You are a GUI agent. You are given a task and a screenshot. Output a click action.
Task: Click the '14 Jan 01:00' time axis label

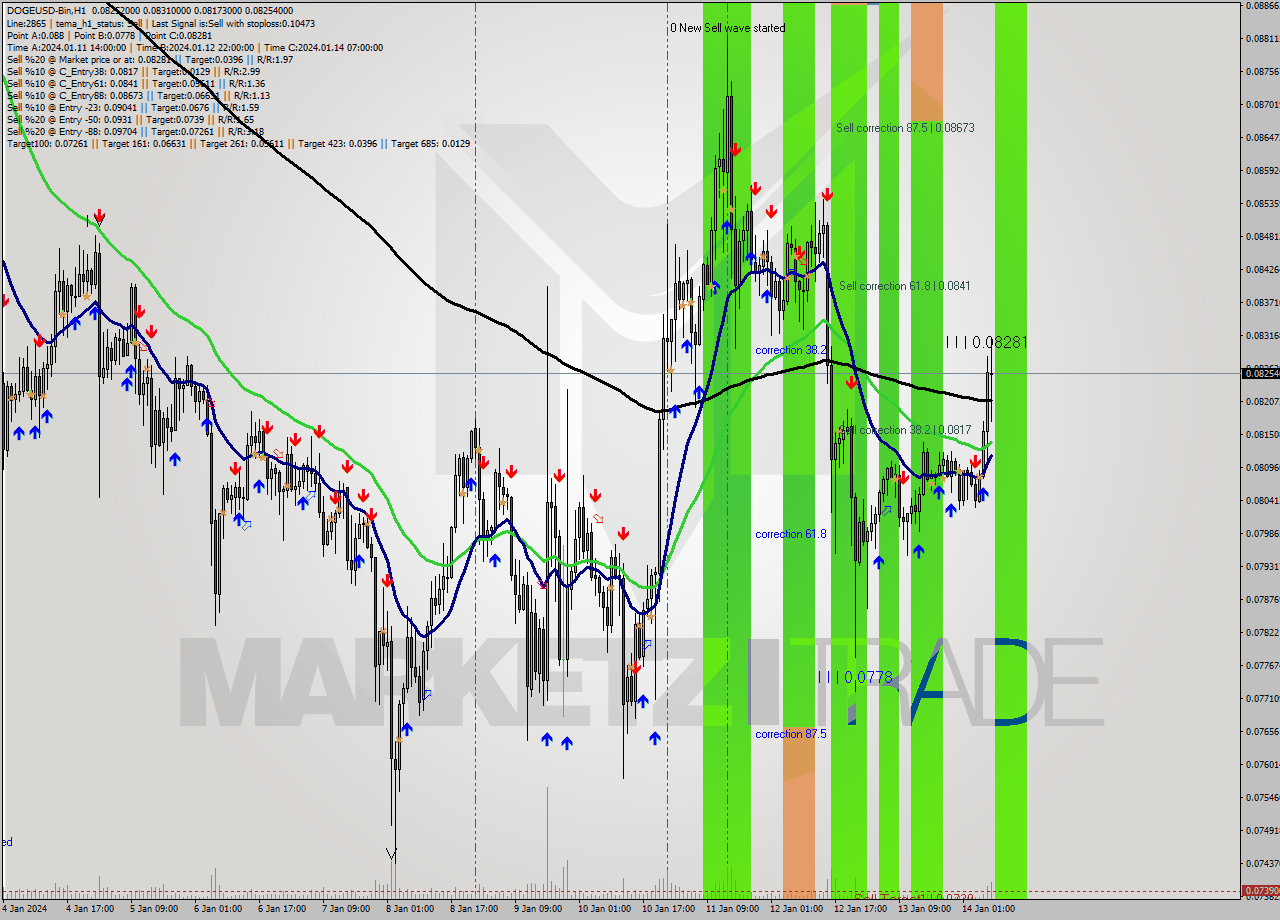pos(988,909)
